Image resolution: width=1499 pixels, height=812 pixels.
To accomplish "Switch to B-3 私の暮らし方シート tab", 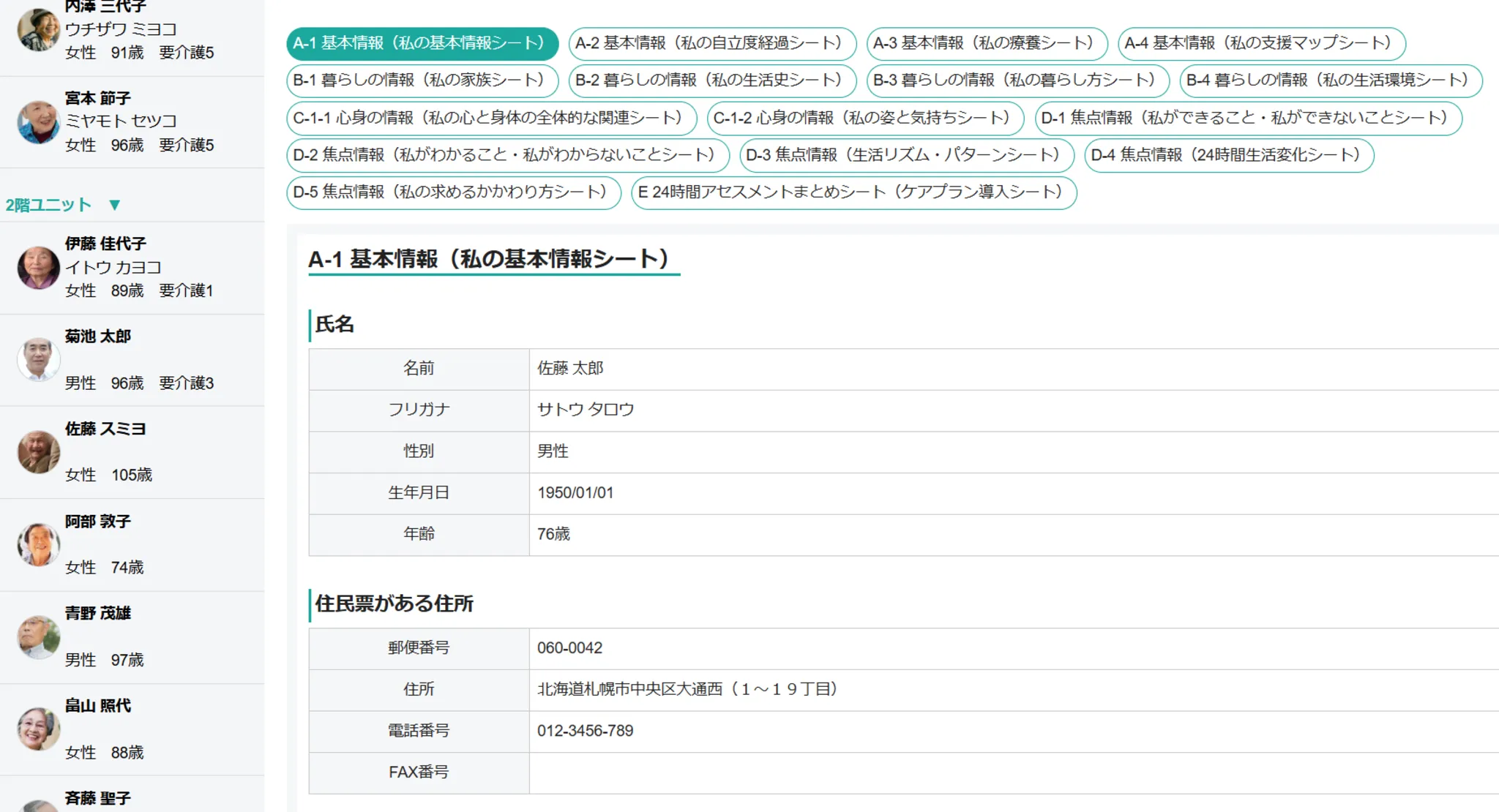I will coord(1017,80).
